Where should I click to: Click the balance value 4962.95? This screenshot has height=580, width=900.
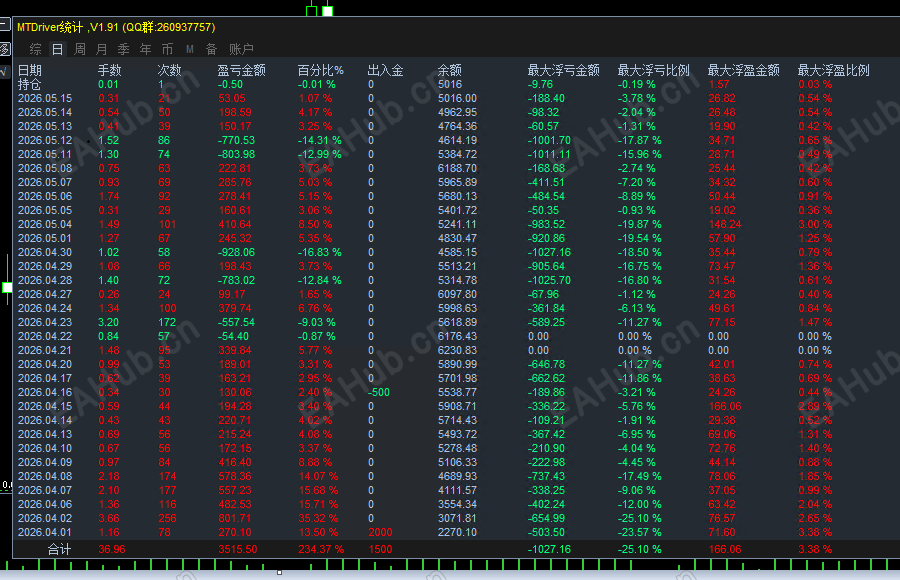[457, 112]
